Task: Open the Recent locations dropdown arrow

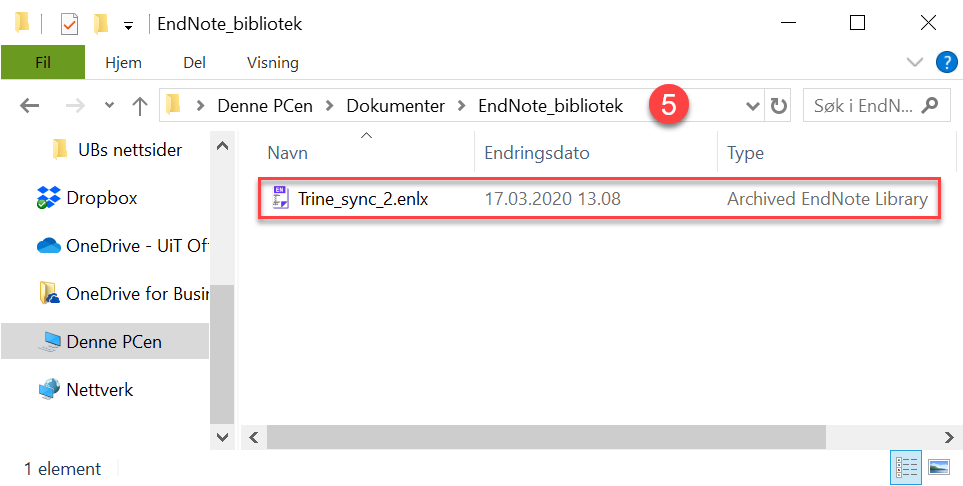Action: (109, 105)
